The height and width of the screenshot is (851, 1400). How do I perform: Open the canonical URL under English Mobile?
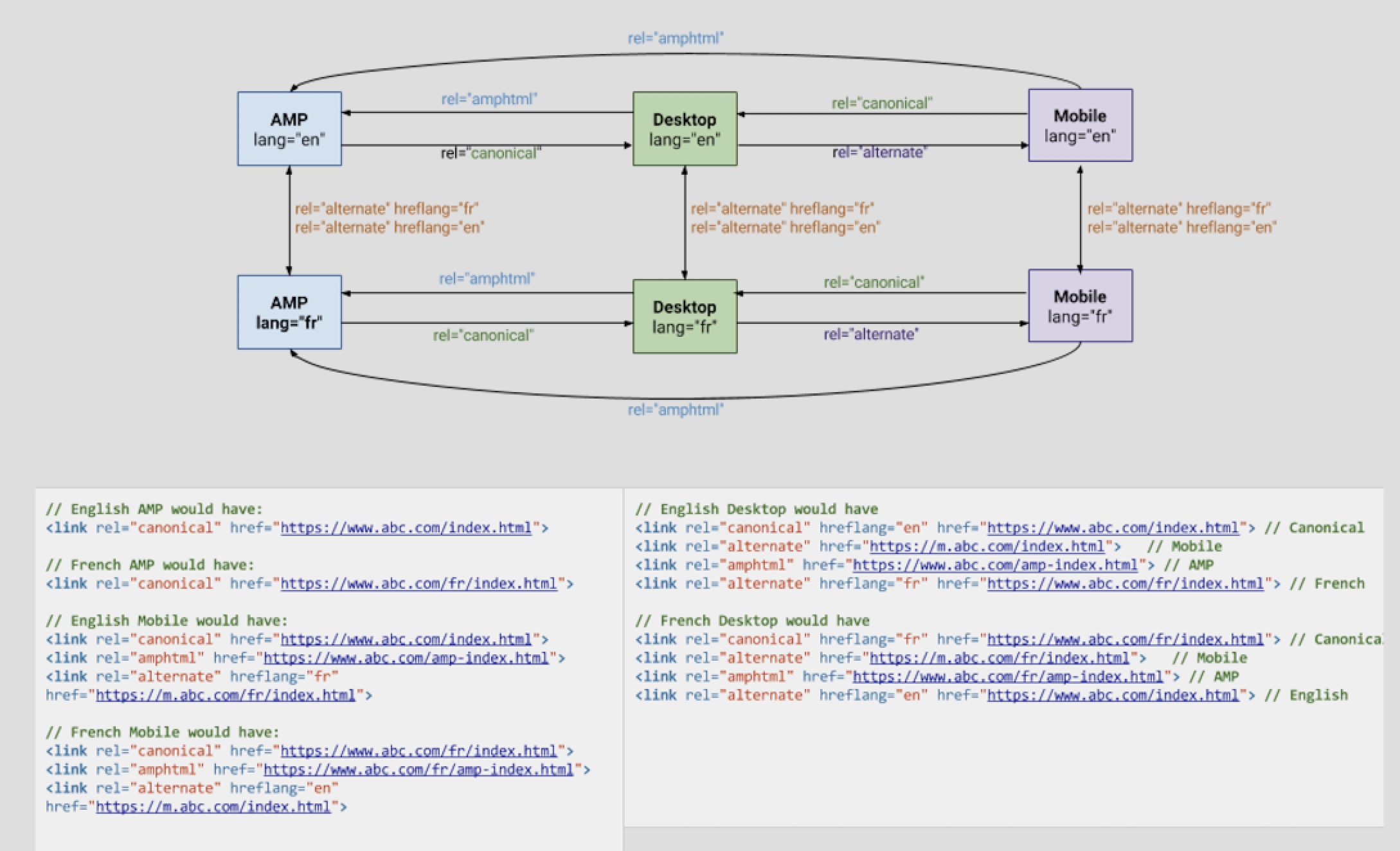point(406,640)
